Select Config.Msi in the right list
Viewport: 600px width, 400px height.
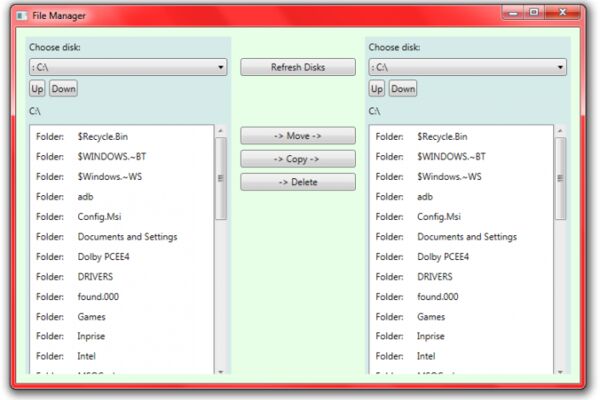click(461, 217)
